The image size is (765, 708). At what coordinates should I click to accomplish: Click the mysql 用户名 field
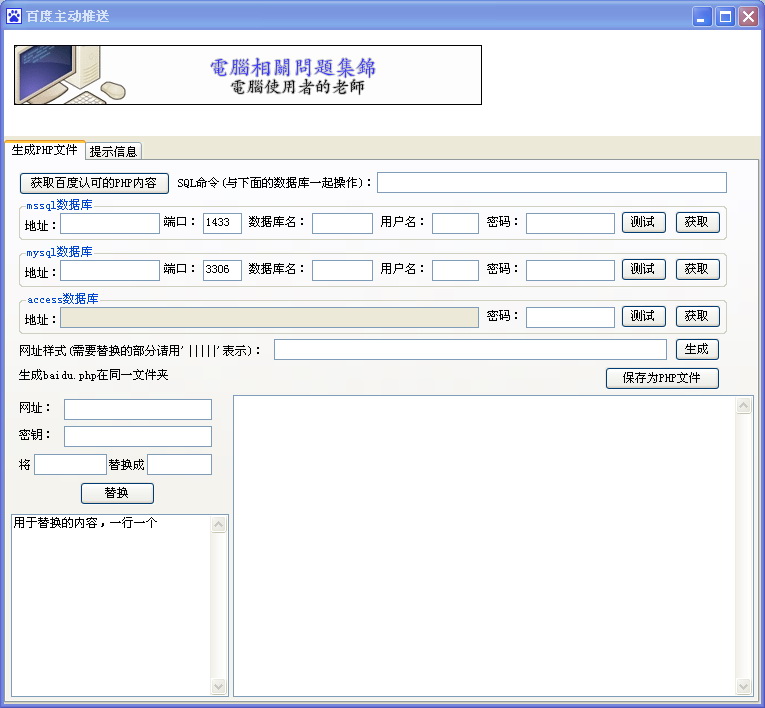click(455, 270)
